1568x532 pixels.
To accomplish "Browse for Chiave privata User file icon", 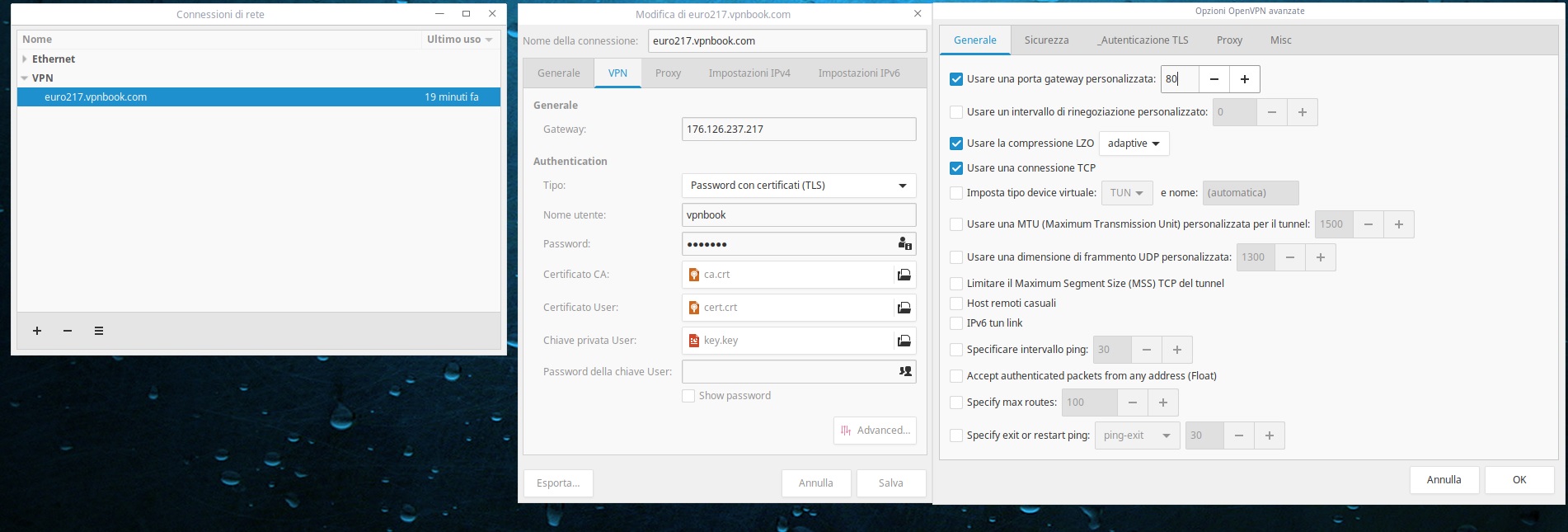I will [x=904, y=341].
